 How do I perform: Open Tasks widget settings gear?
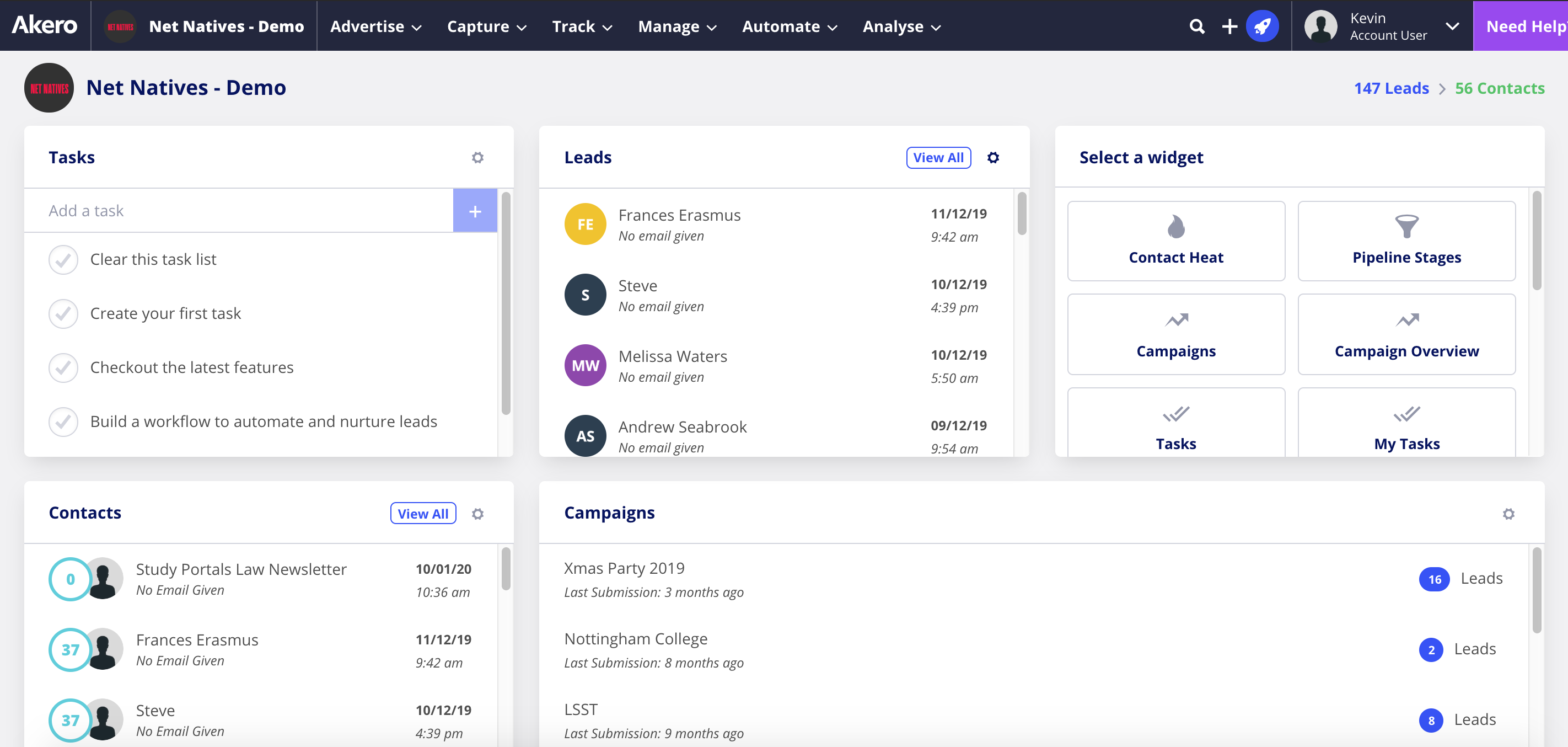pyautogui.click(x=477, y=158)
